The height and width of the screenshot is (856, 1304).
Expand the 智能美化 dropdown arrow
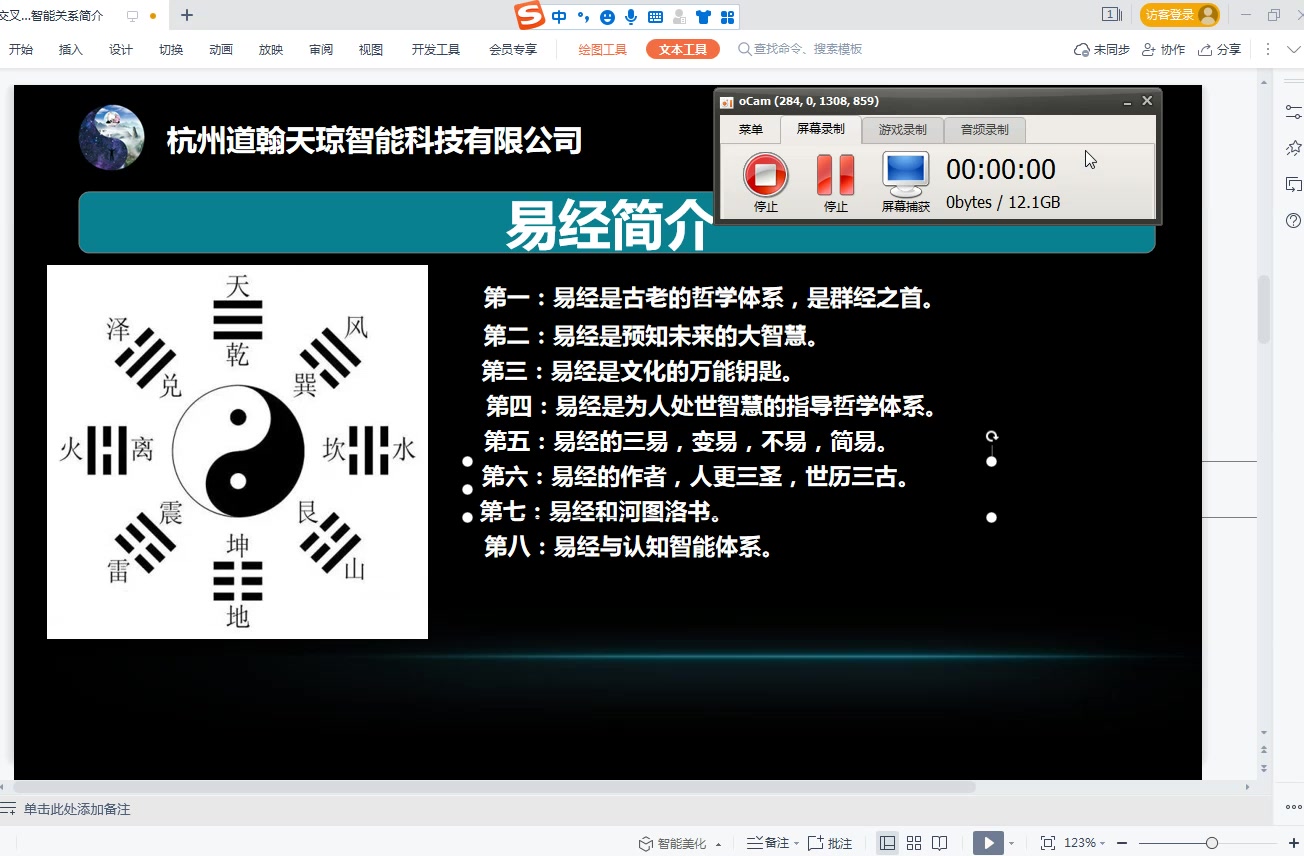719,844
